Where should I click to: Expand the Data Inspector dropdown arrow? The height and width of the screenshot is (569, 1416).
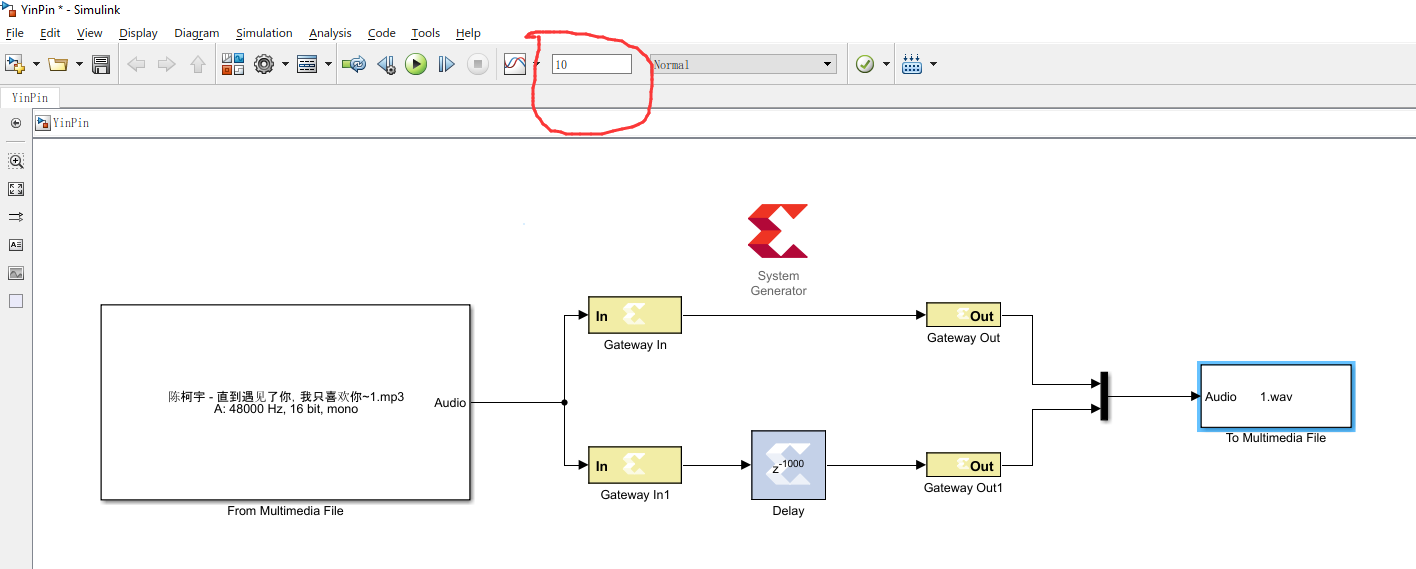(536, 64)
